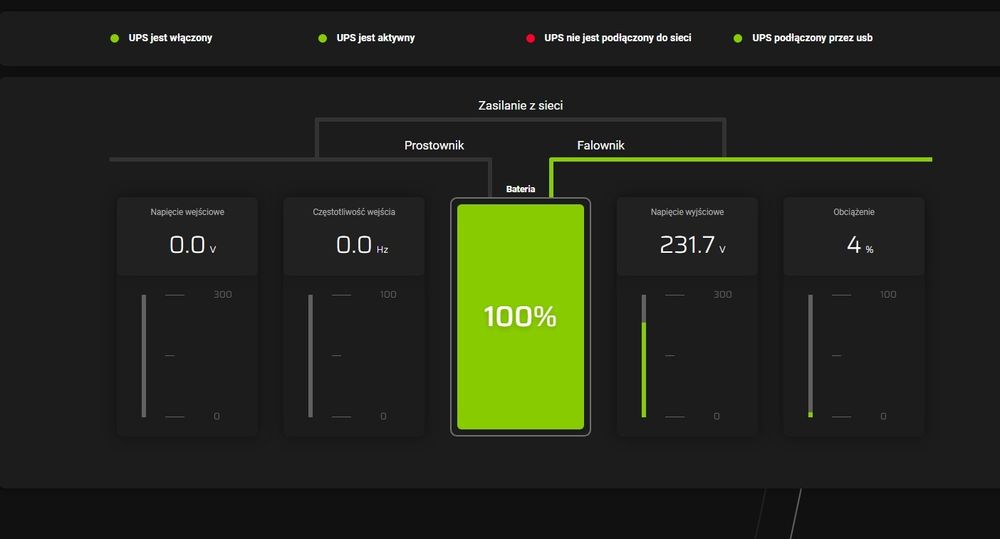This screenshot has width=1000, height=539.
Task: Click the 300 scale mark in Napięcie wyjściowe gauge
Action: 723,295
